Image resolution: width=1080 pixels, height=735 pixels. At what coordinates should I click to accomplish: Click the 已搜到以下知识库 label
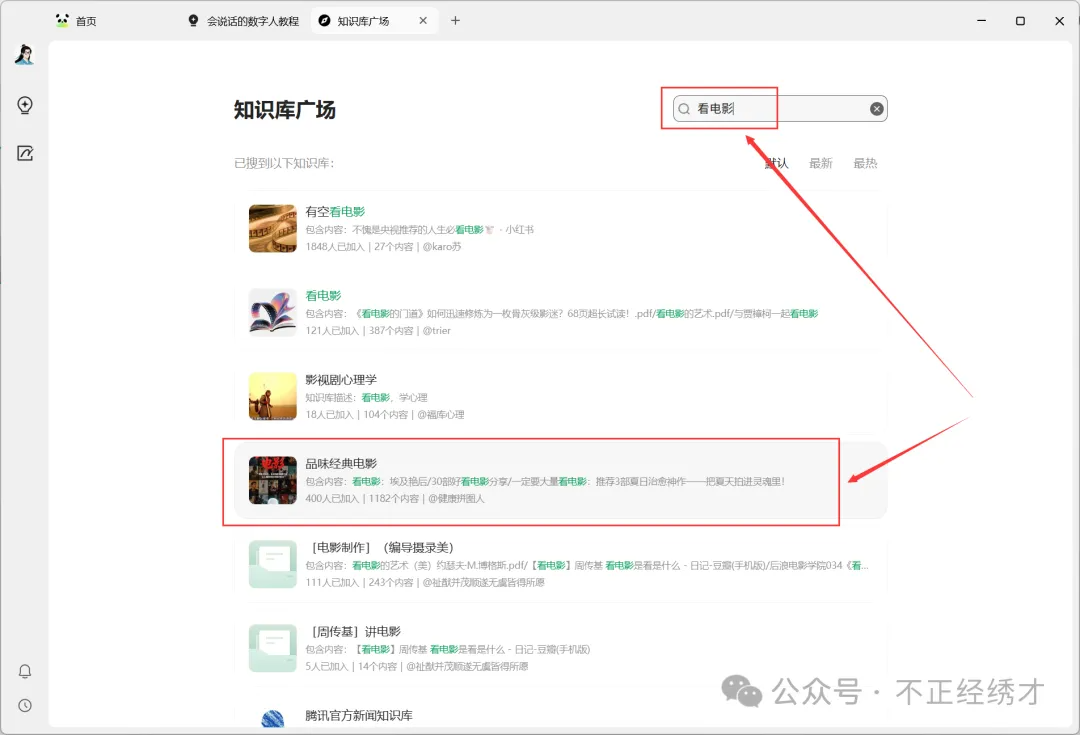point(284,163)
